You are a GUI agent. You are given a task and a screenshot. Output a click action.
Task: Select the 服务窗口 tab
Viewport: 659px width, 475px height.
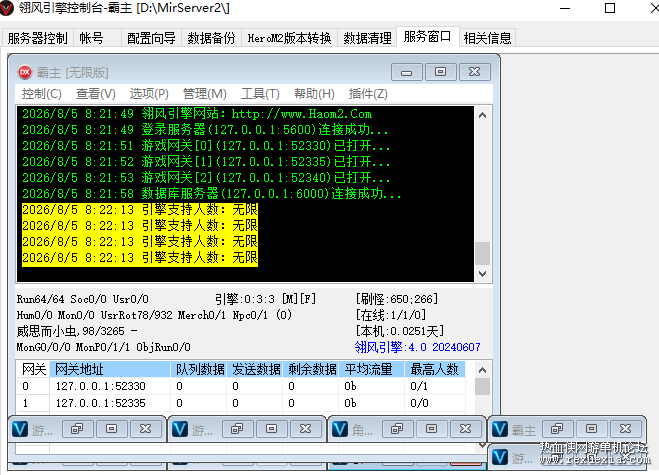427,37
